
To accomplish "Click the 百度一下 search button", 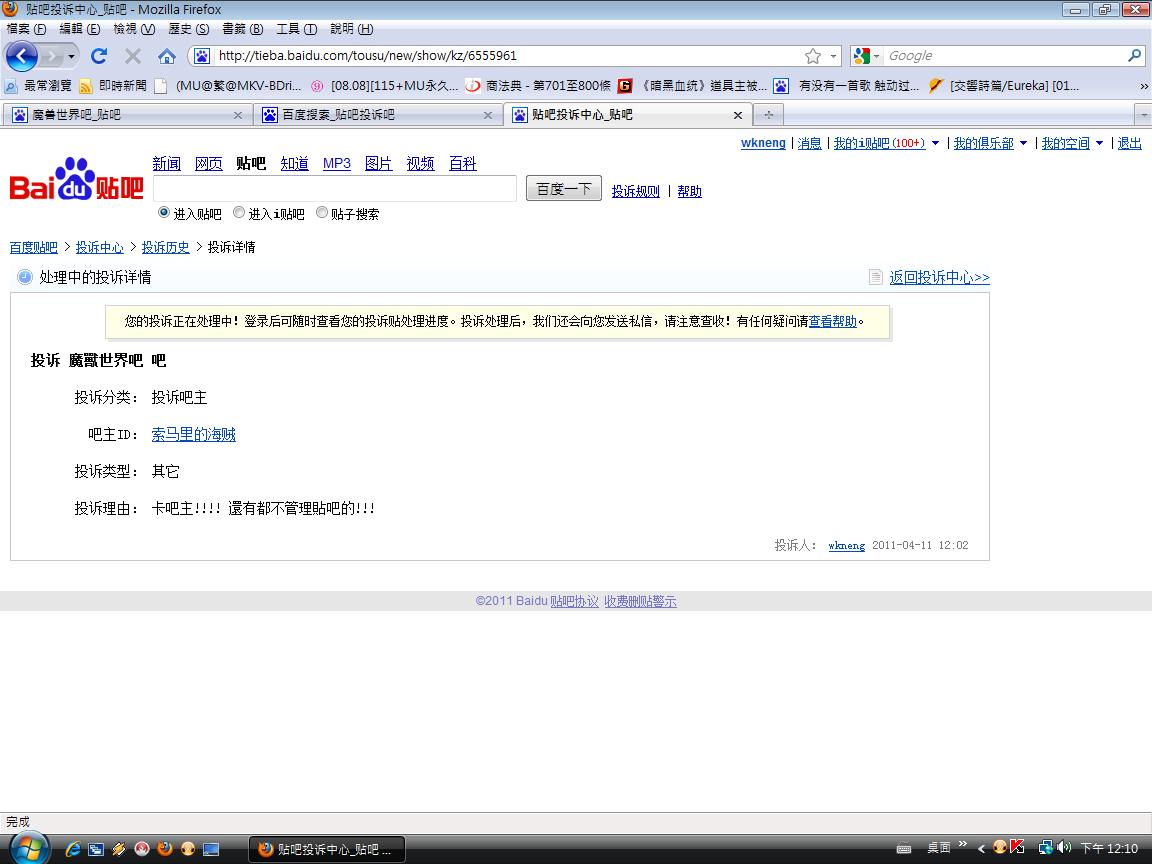I will pyautogui.click(x=564, y=189).
